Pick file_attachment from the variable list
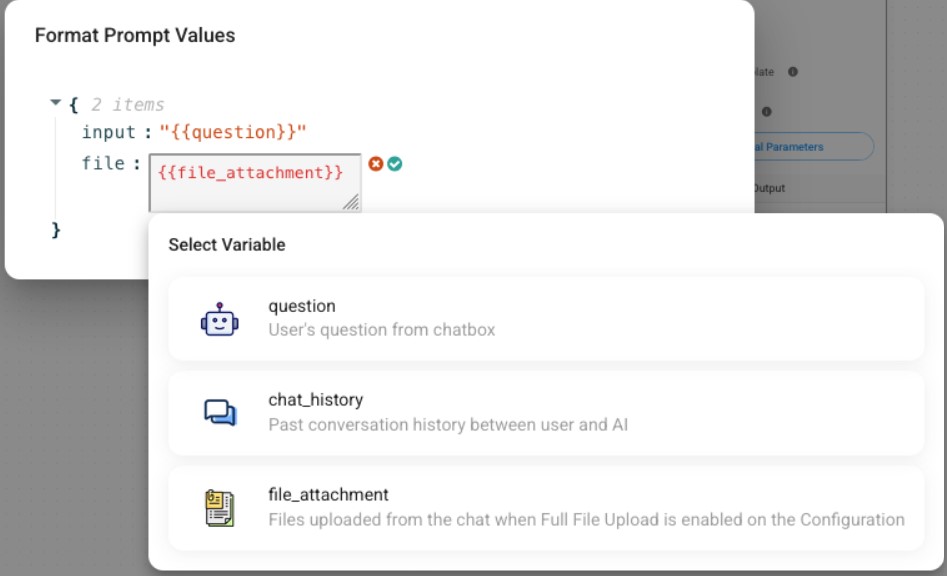947x576 pixels. coord(545,507)
